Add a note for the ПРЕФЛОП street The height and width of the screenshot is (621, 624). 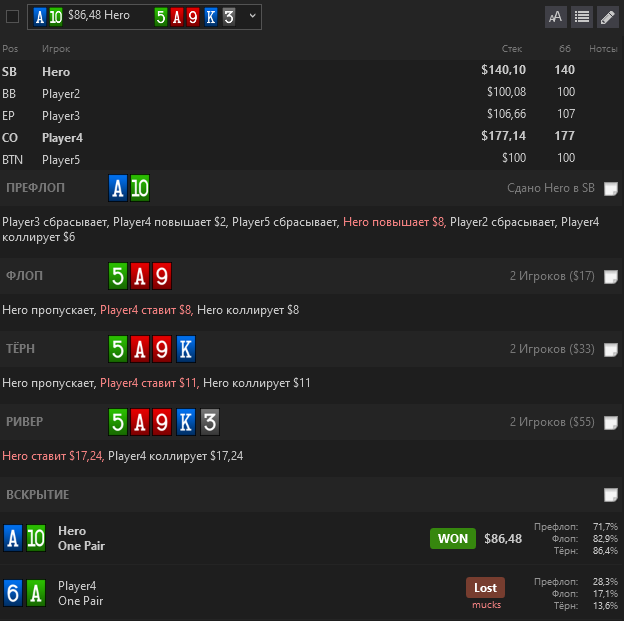coord(611,189)
